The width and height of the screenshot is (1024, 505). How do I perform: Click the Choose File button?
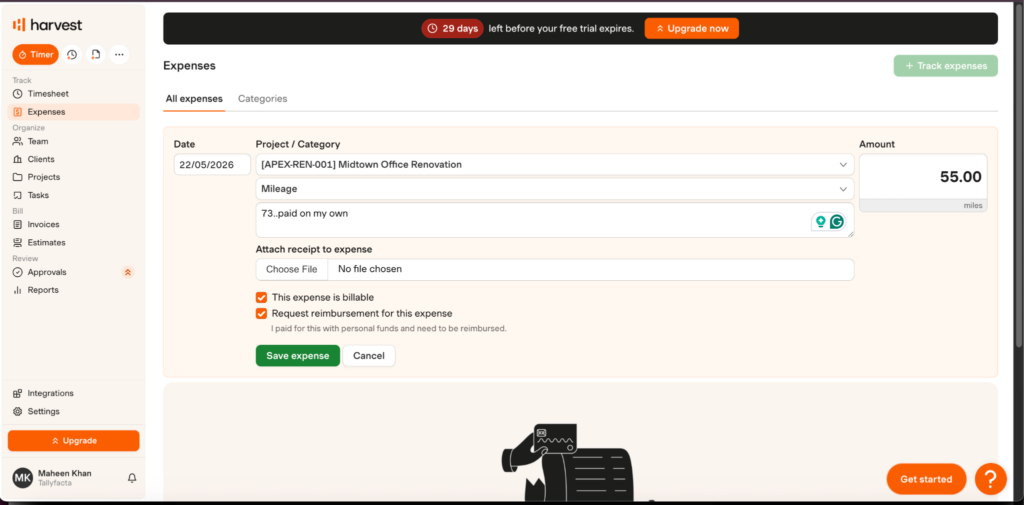(x=291, y=269)
